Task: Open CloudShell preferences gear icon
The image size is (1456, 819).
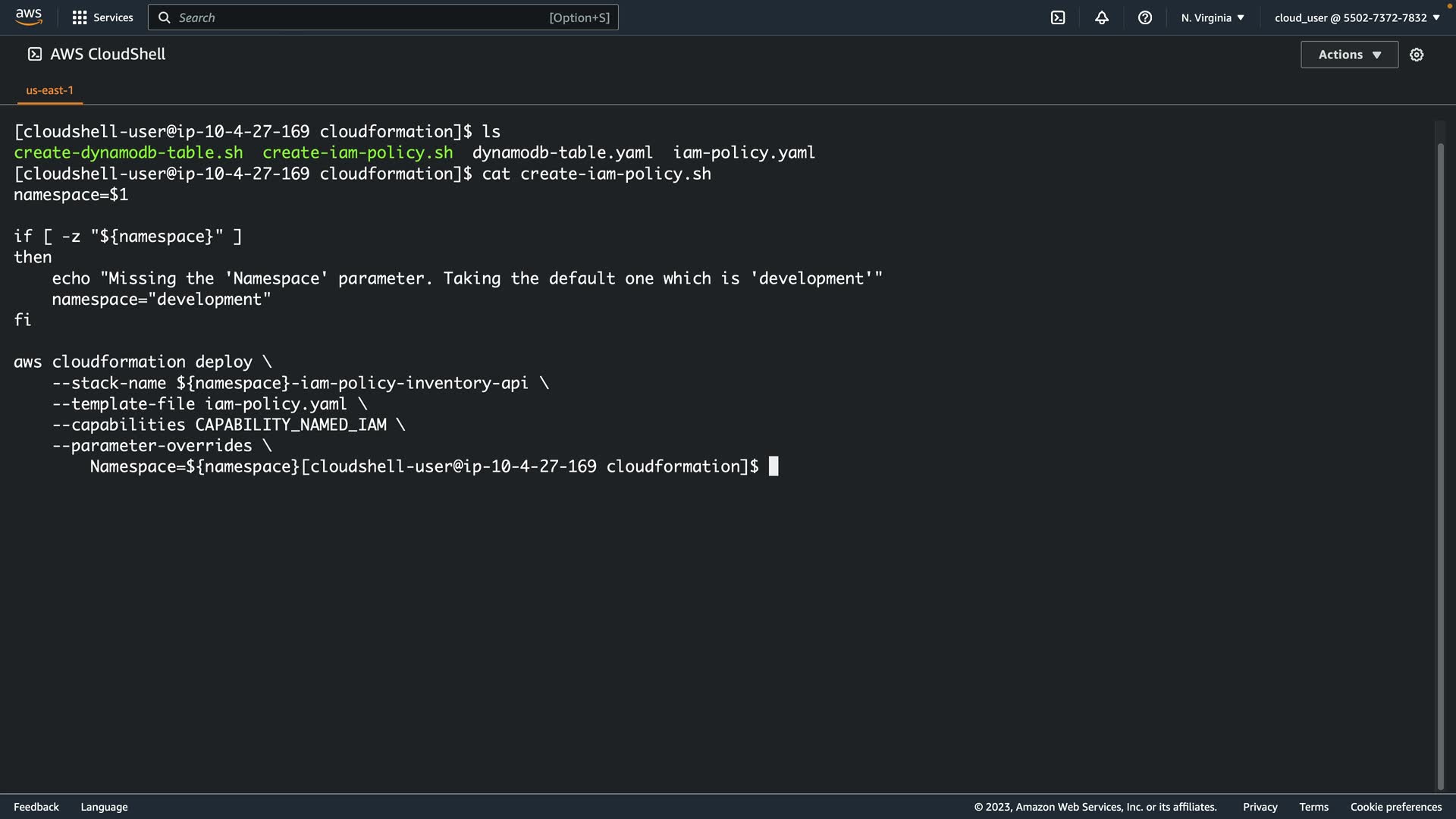Action: click(x=1417, y=55)
